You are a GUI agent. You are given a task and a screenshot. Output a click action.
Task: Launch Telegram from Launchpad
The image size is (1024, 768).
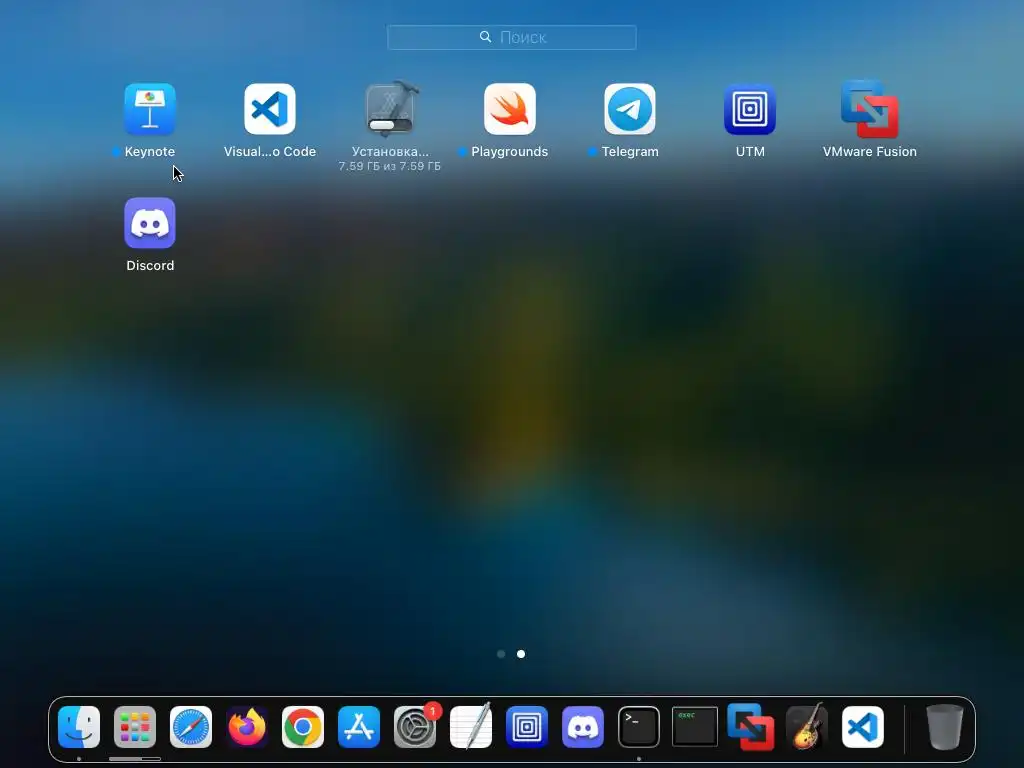click(x=630, y=109)
